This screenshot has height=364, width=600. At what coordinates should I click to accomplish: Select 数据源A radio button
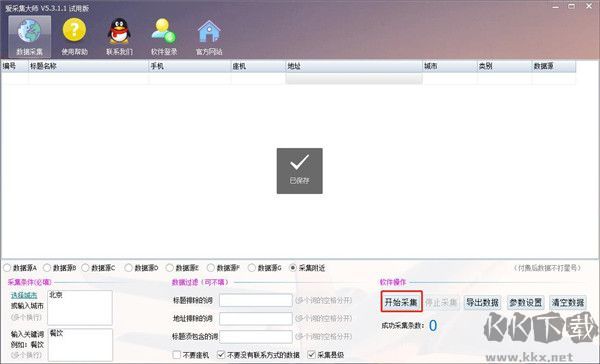coord(7,268)
